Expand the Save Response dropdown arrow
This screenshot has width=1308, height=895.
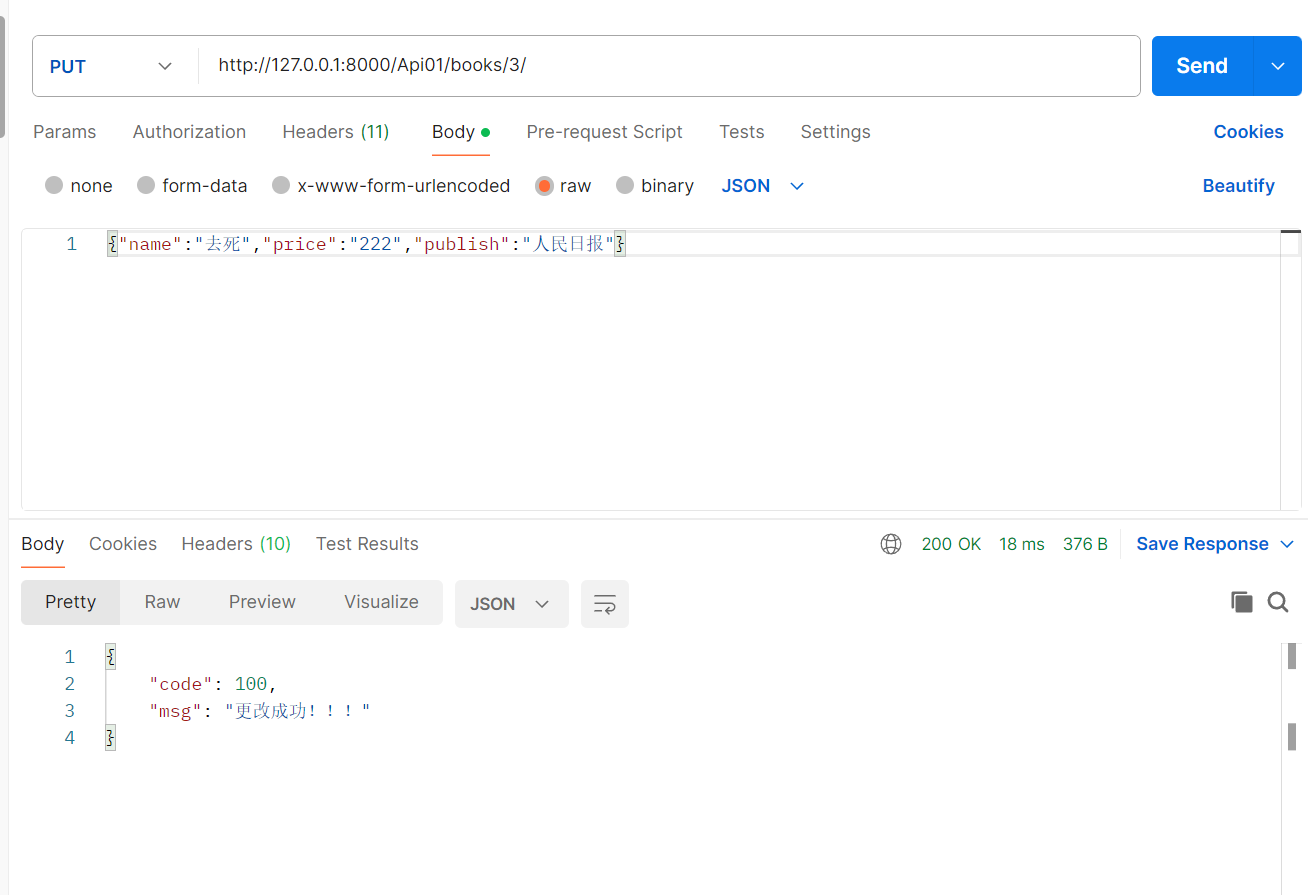point(1287,544)
